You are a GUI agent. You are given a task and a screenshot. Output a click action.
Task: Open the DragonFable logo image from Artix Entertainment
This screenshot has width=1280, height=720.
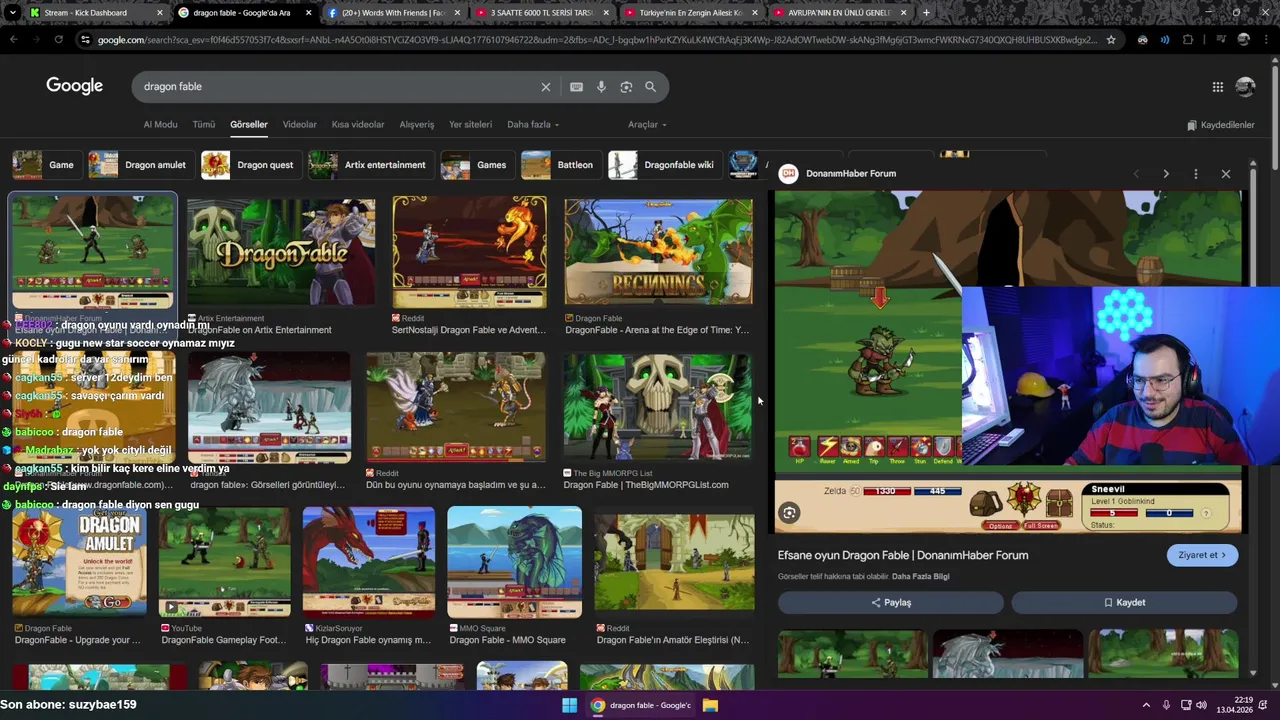tap(281, 251)
